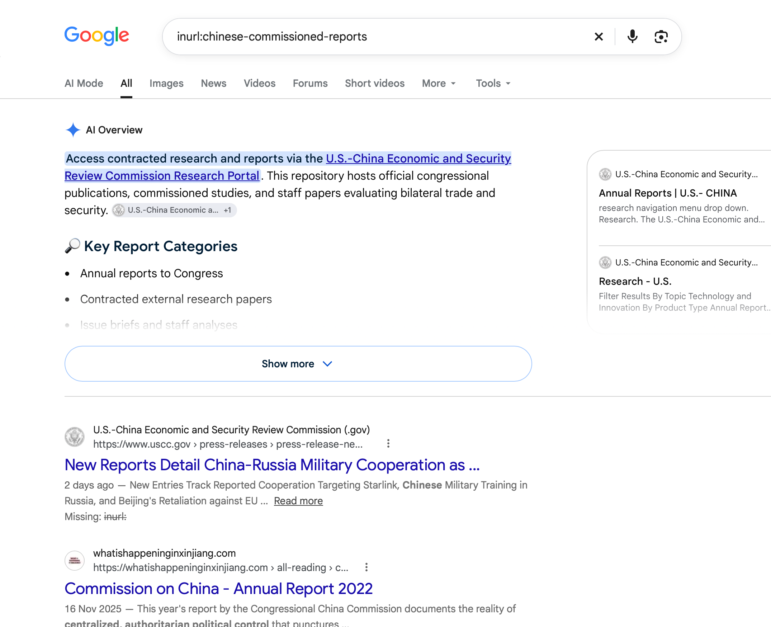Click 'Annual reports to Congress' bullet text
Image resolution: width=771 pixels, height=627 pixels.
(x=151, y=273)
